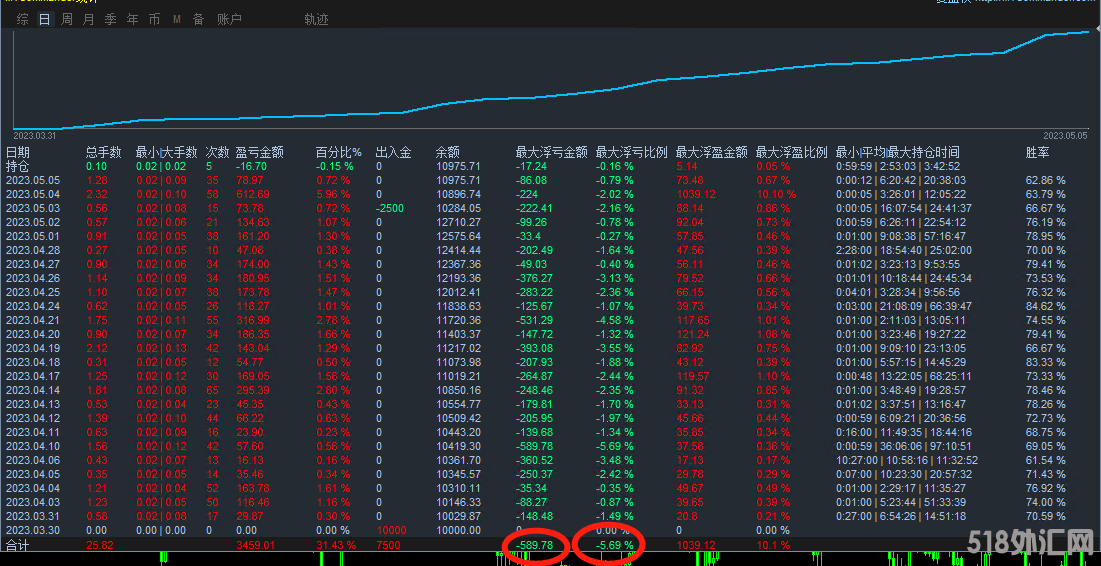Click the 最大浮亏金额 column header
The height and width of the screenshot is (566, 1101).
pos(551,152)
